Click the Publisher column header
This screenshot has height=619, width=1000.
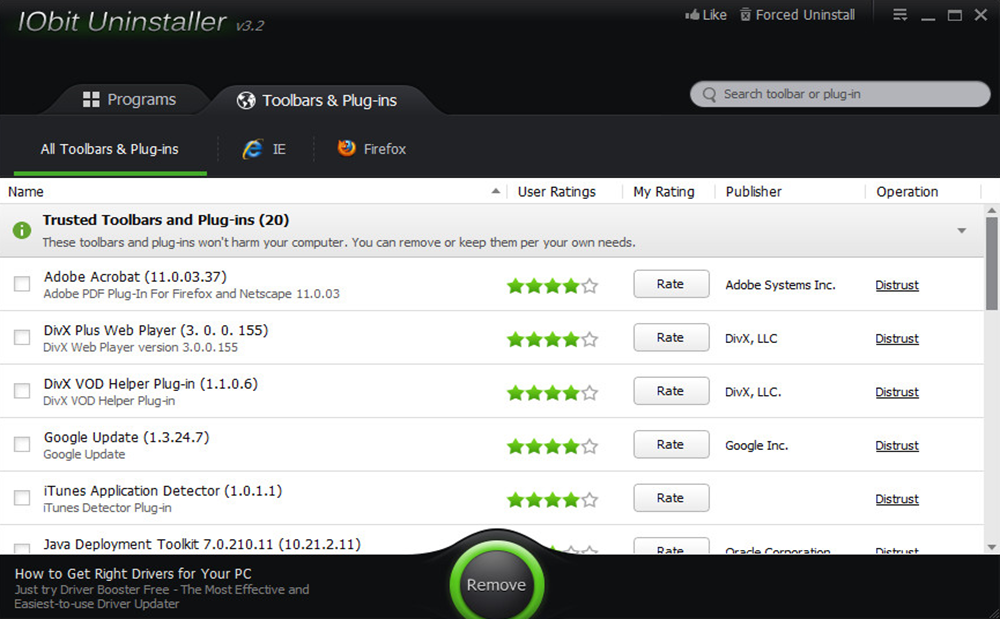(x=753, y=192)
